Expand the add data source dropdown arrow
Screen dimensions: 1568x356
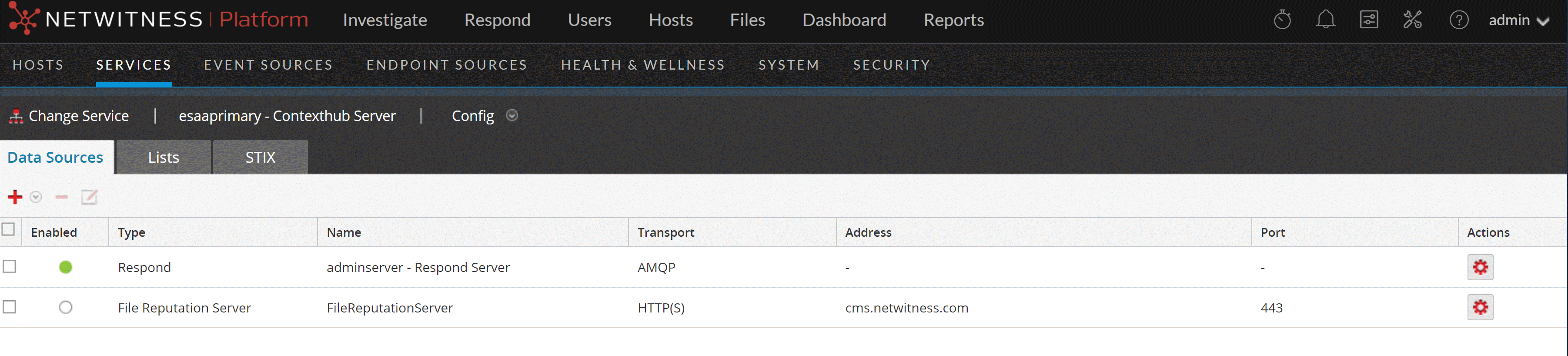click(x=36, y=197)
